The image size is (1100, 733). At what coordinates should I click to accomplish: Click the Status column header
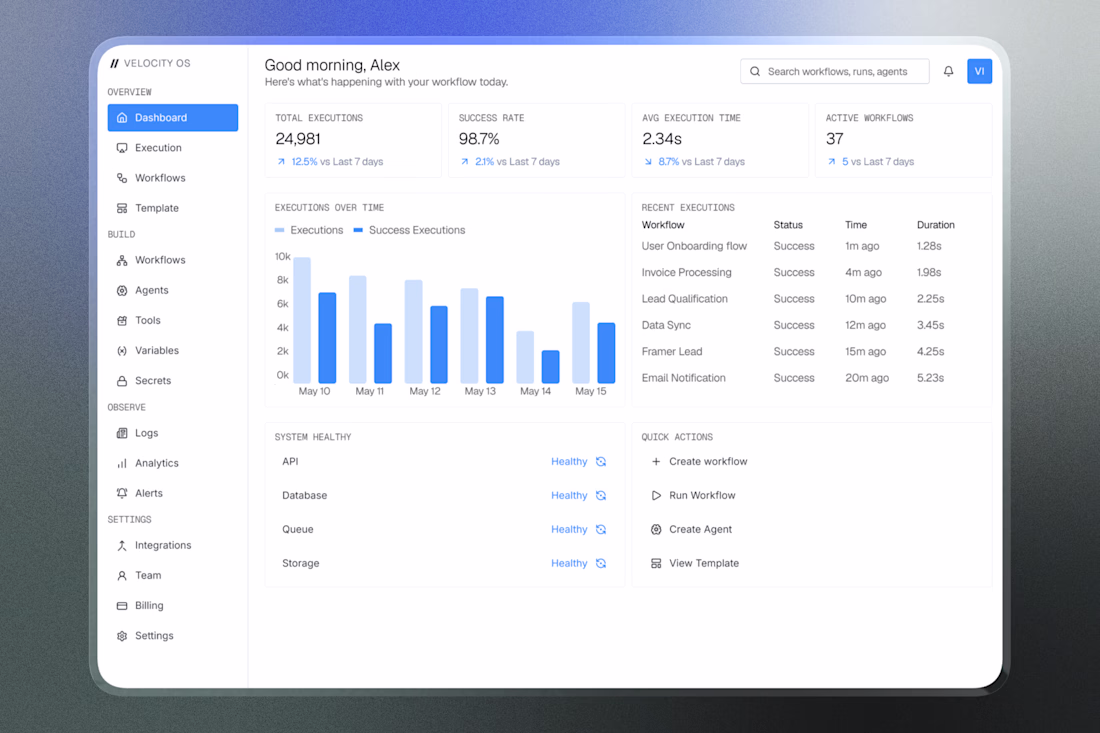click(788, 225)
